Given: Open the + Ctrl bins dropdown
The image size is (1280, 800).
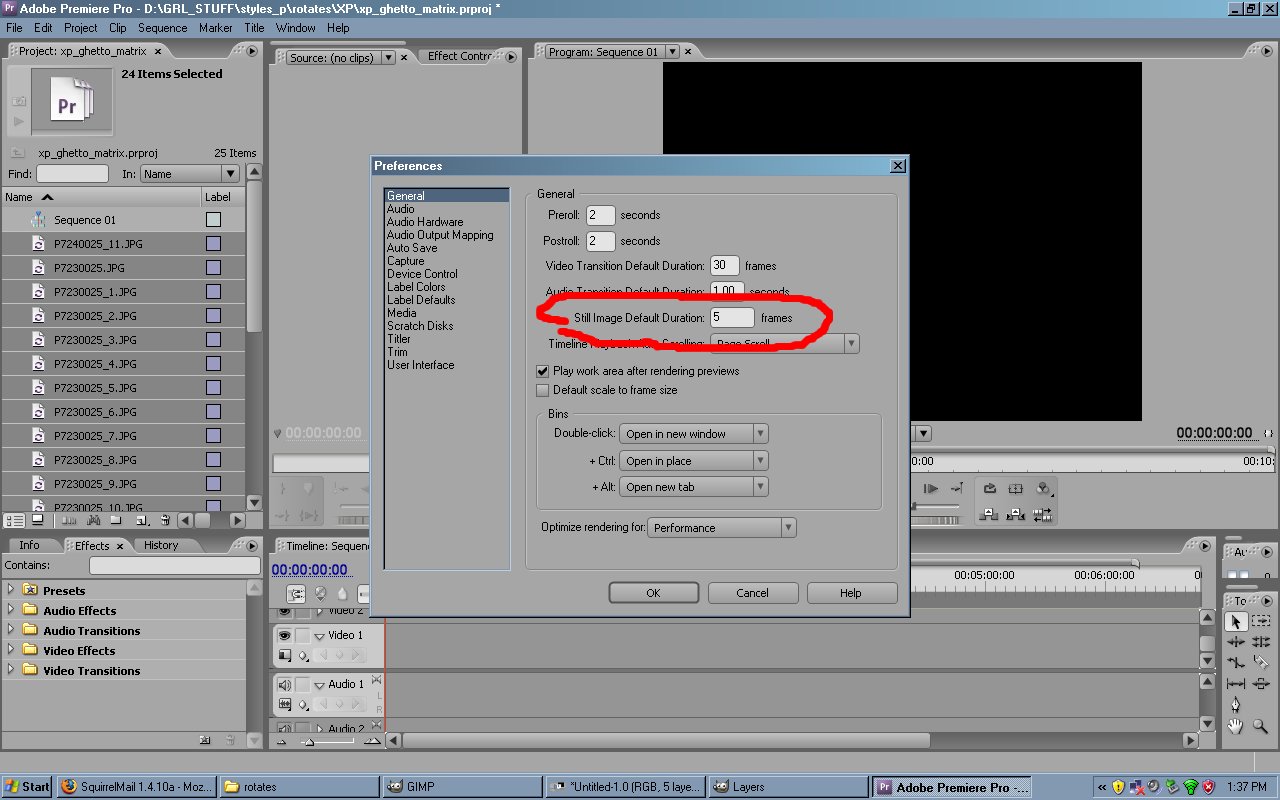Looking at the screenshot, I should coord(694,461).
